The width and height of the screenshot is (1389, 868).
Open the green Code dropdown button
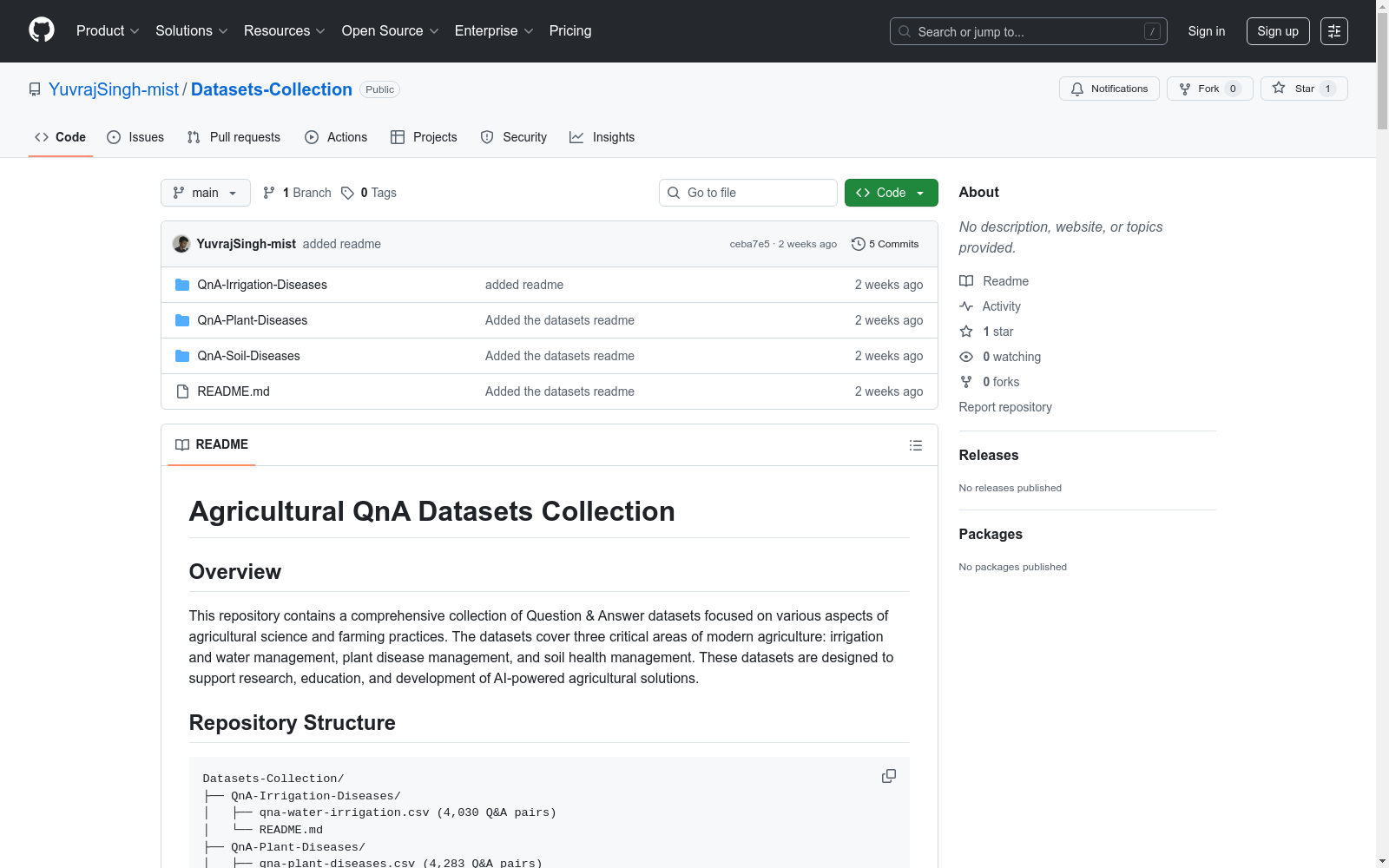pyautogui.click(x=891, y=193)
